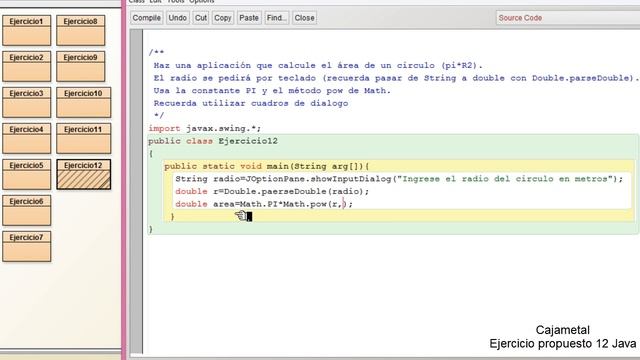
Task: Click the Copy button
Action: tap(223, 18)
